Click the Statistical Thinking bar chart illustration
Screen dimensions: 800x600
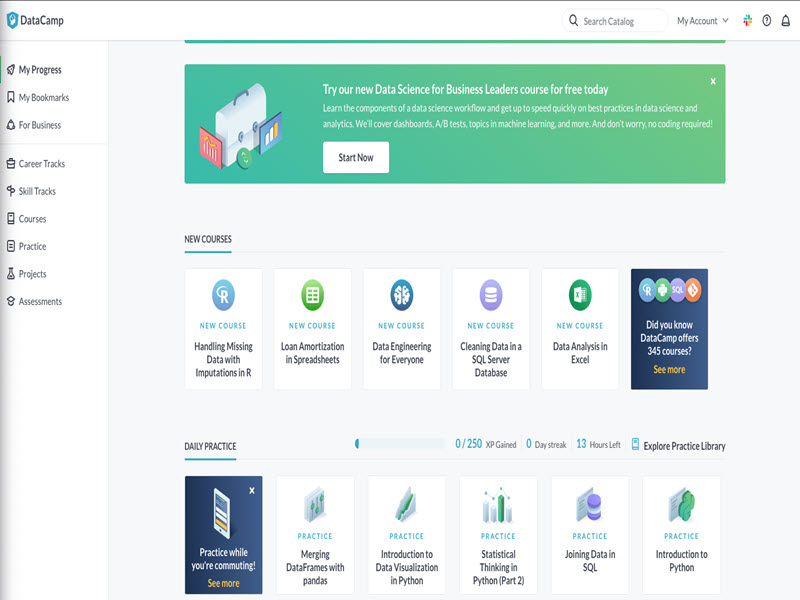click(x=498, y=505)
